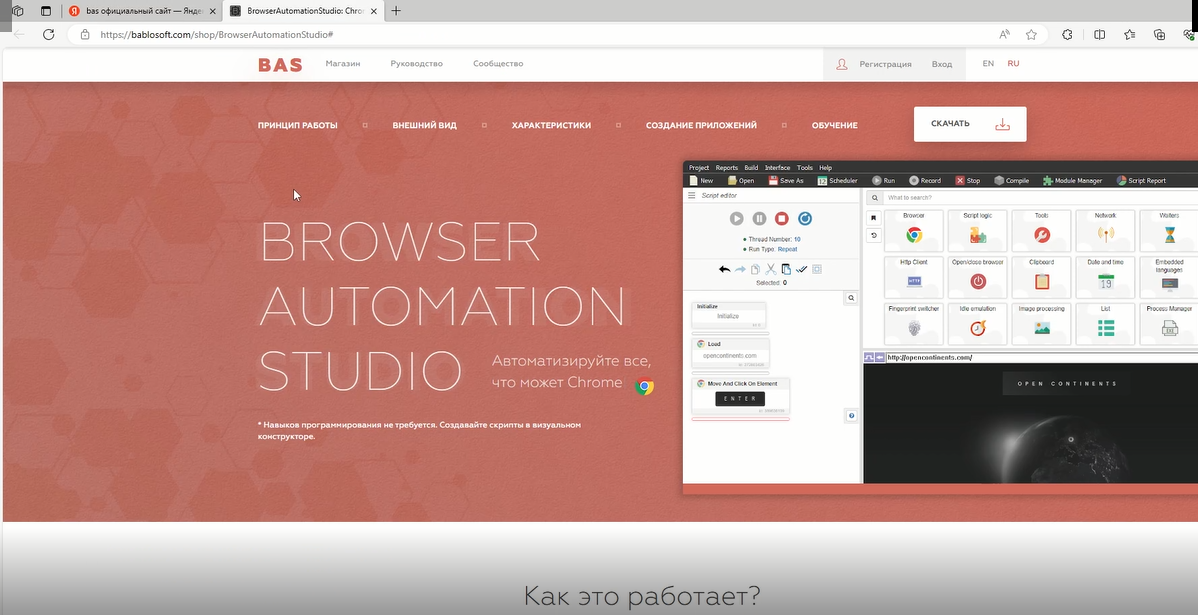This screenshot has width=1198, height=615.
Task: Click Project menu in BAS screenshot
Action: point(698,167)
